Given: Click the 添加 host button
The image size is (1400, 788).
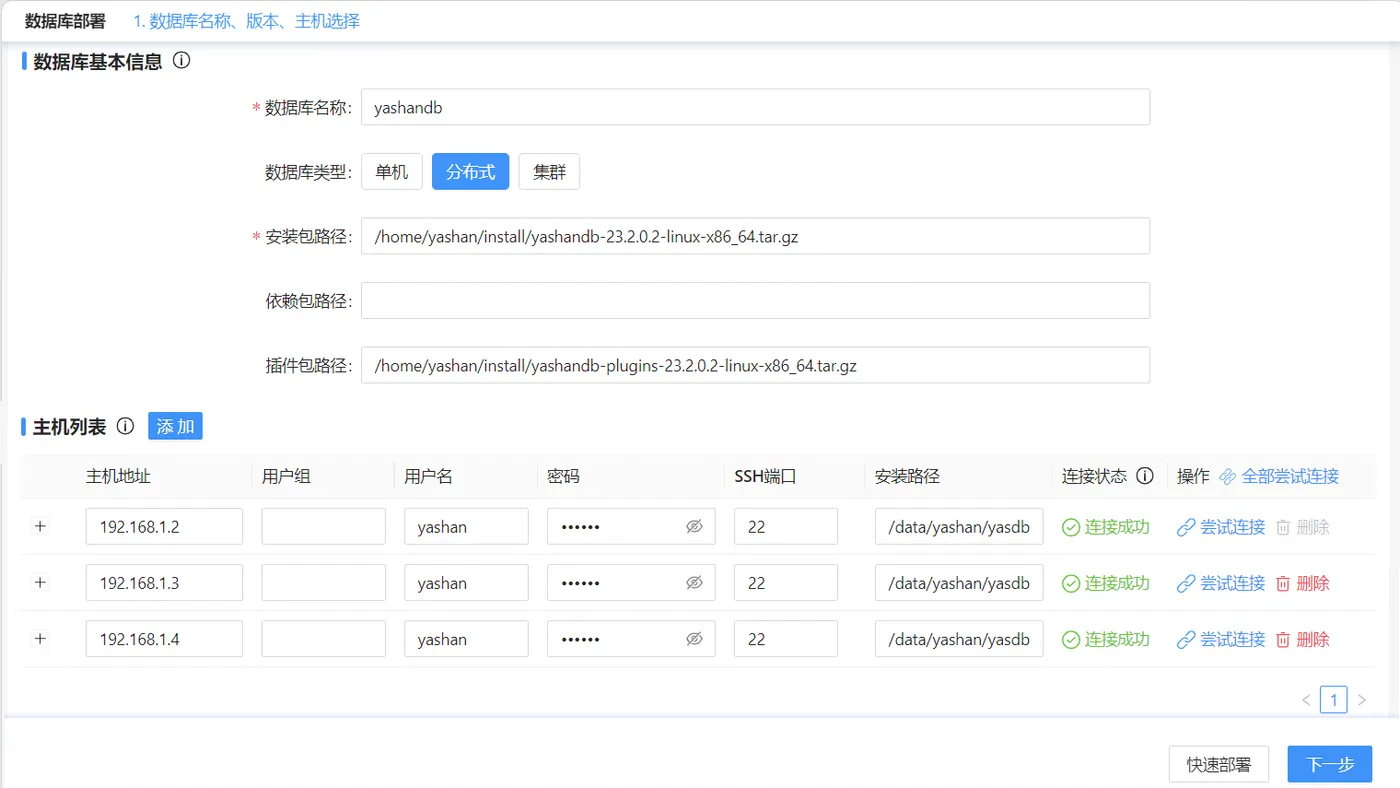Looking at the screenshot, I should (175, 426).
